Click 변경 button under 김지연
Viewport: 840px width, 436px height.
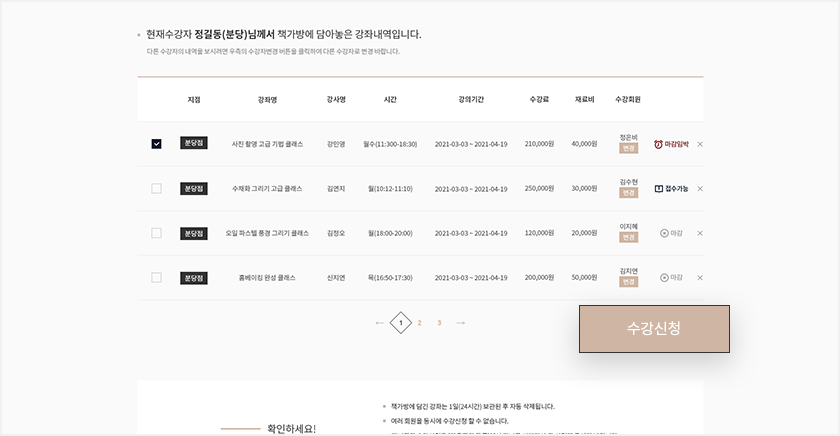click(x=628, y=282)
